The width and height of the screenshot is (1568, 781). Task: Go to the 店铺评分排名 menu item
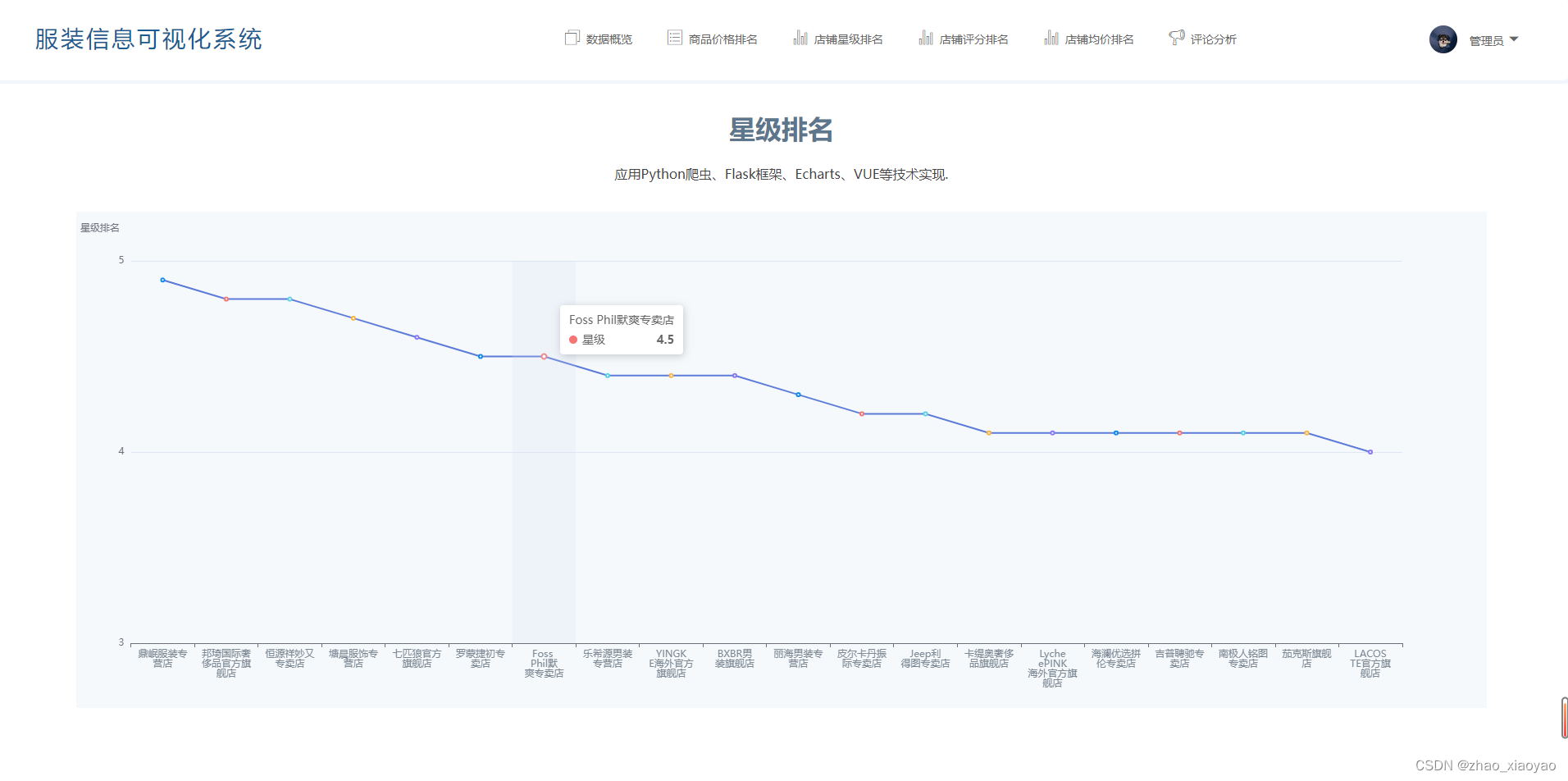coord(964,39)
